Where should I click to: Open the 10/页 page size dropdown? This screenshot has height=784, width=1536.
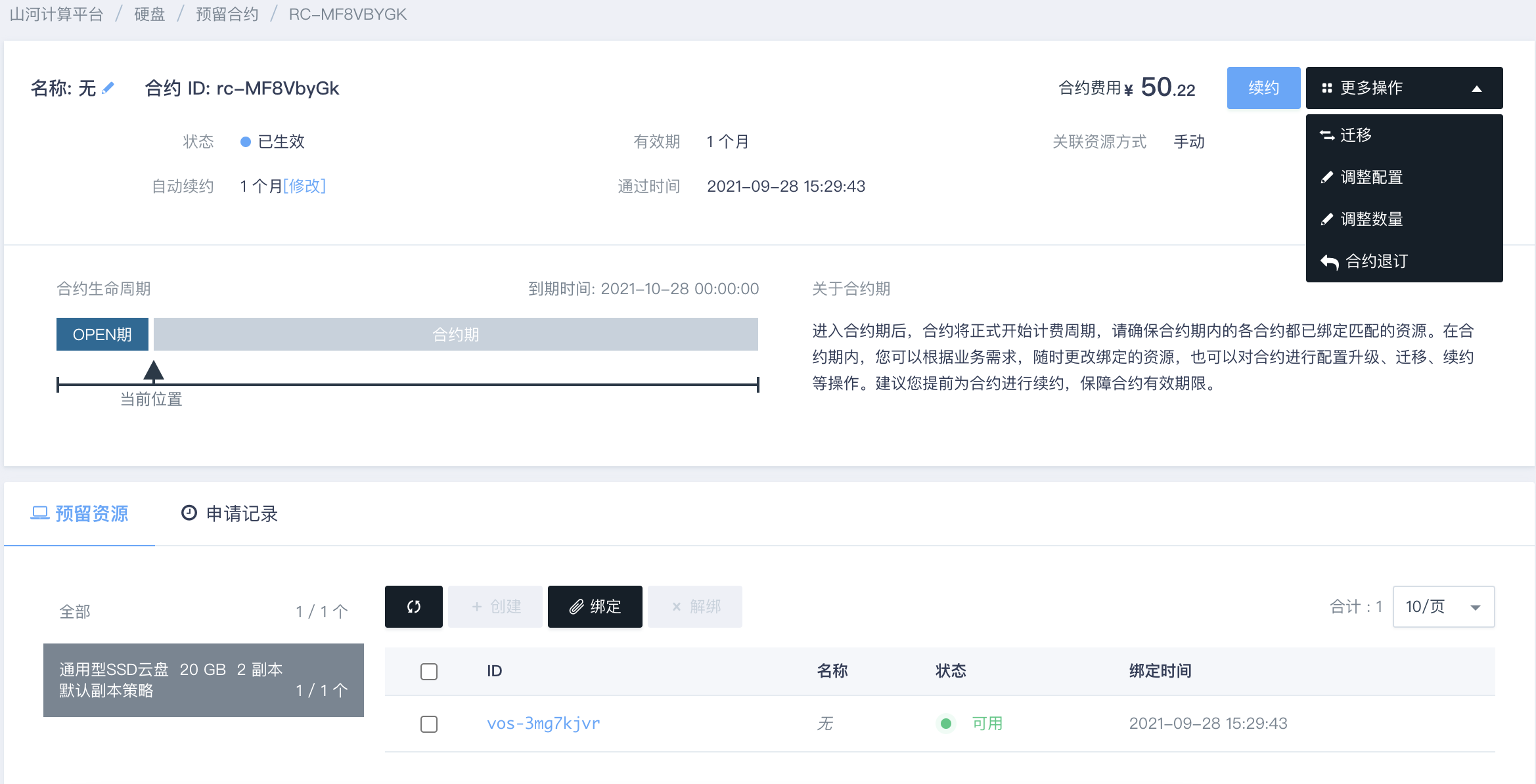pyautogui.click(x=1443, y=607)
